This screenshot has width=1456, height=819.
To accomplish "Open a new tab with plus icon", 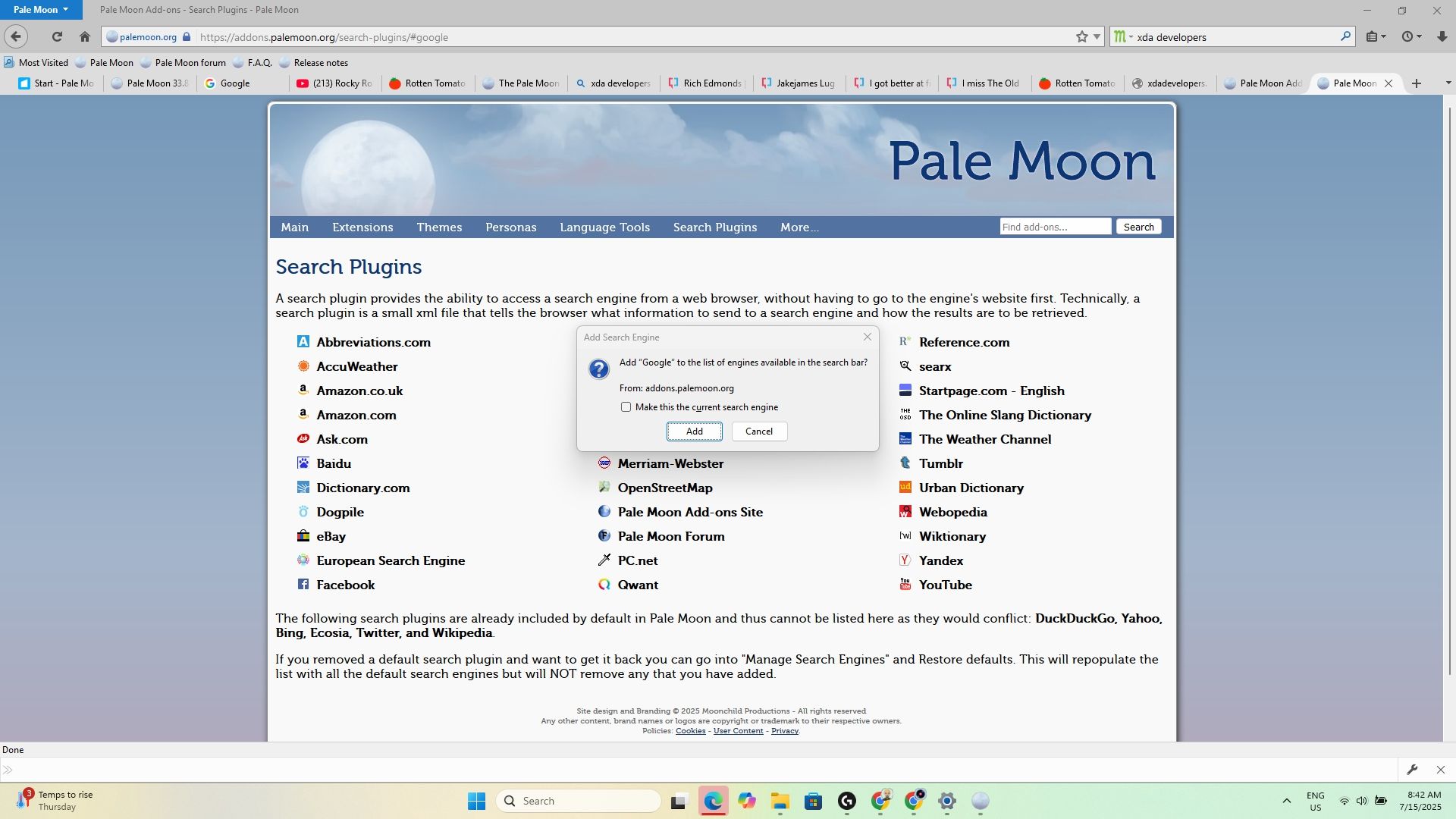I will click(1416, 83).
